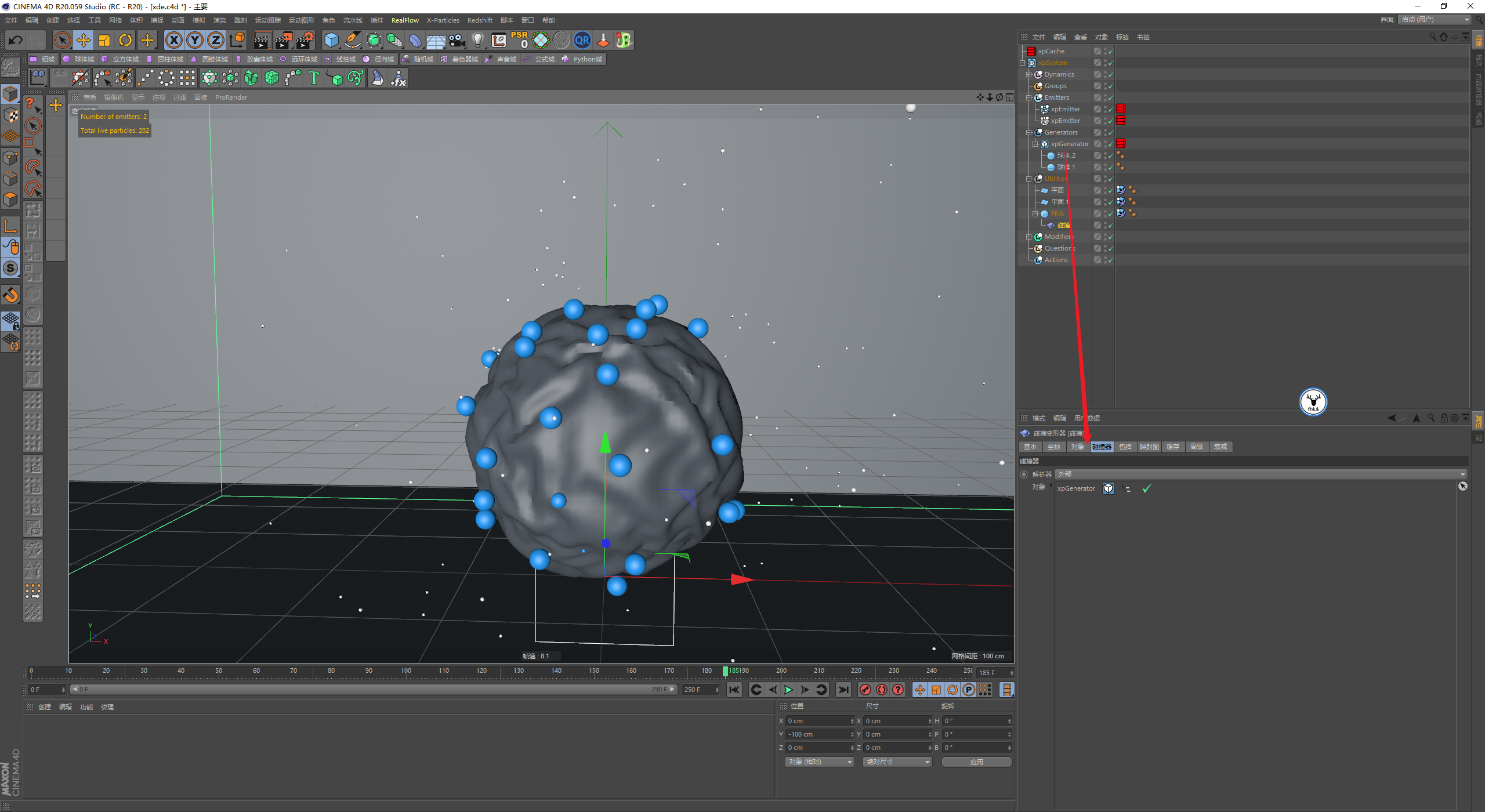The width and height of the screenshot is (1485, 812).
Task: Click the light bulb light icon
Action: [477, 40]
